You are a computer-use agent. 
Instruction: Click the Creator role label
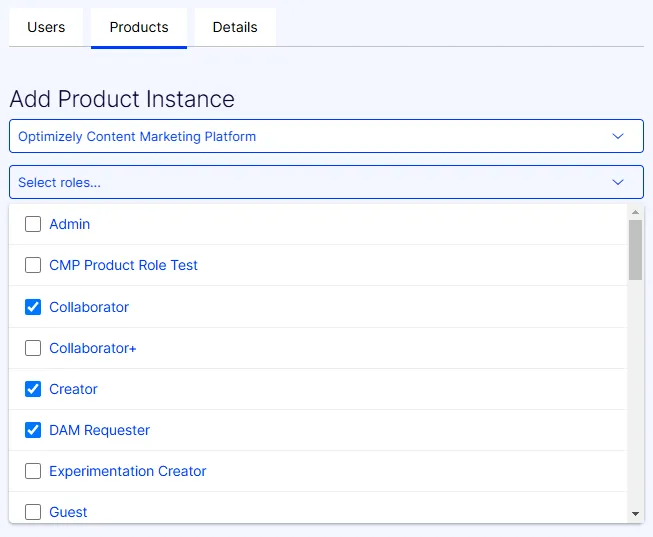(73, 389)
